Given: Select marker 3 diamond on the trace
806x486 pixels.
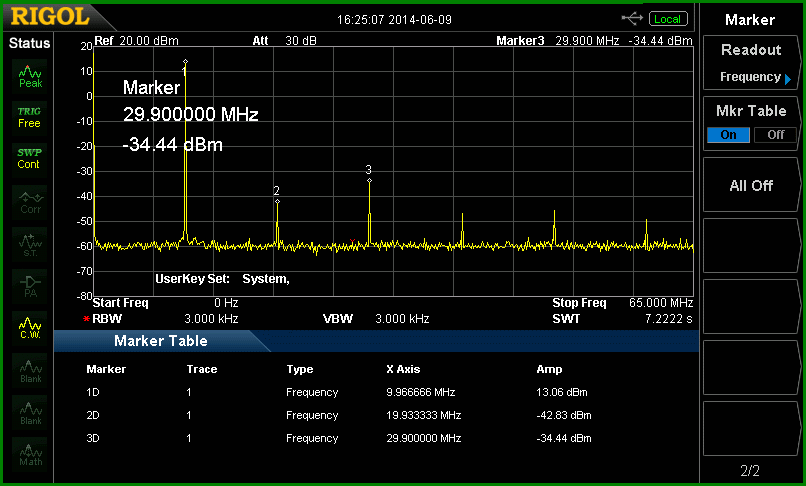Looking at the screenshot, I should (x=369, y=181).
